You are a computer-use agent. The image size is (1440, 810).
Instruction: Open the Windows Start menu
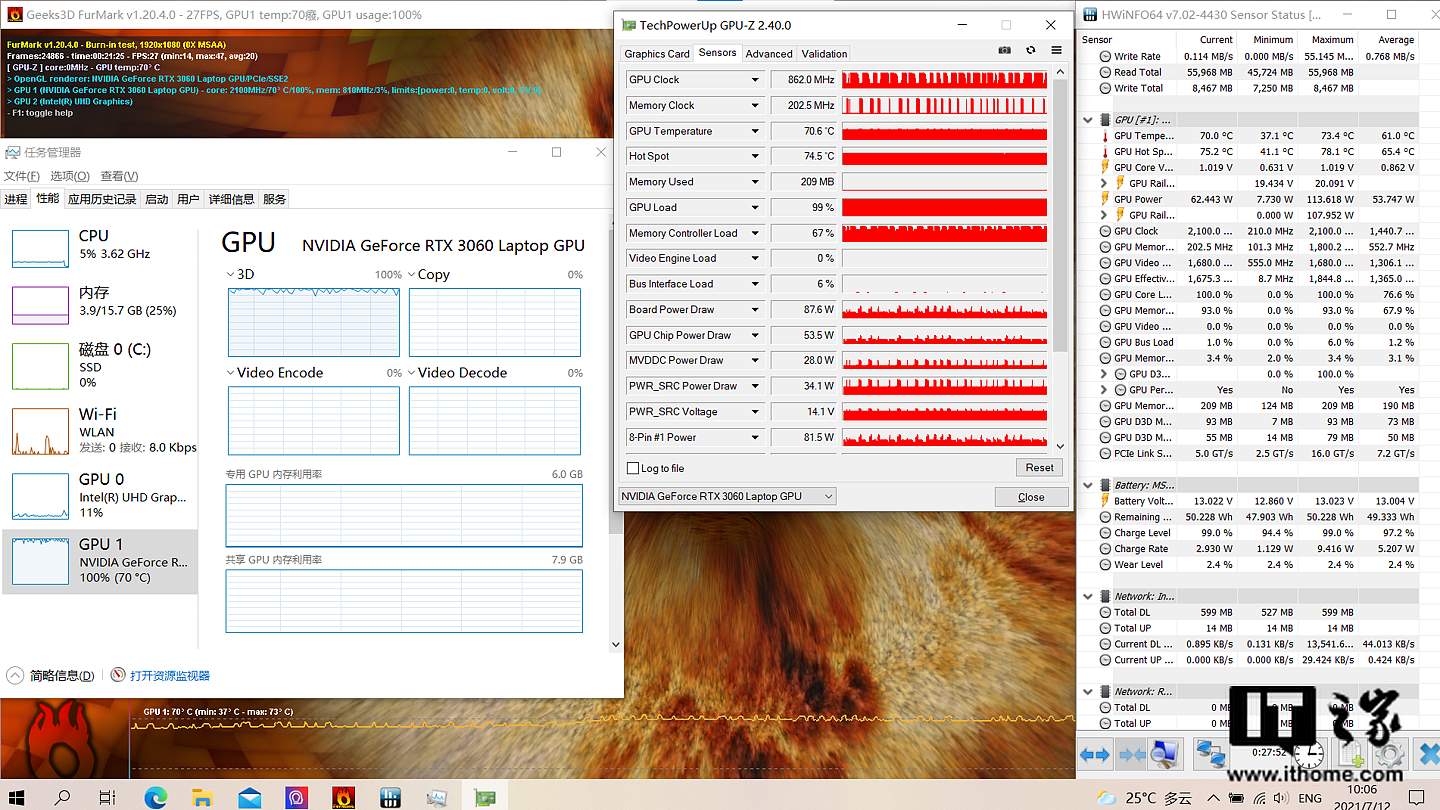point(16,797)
